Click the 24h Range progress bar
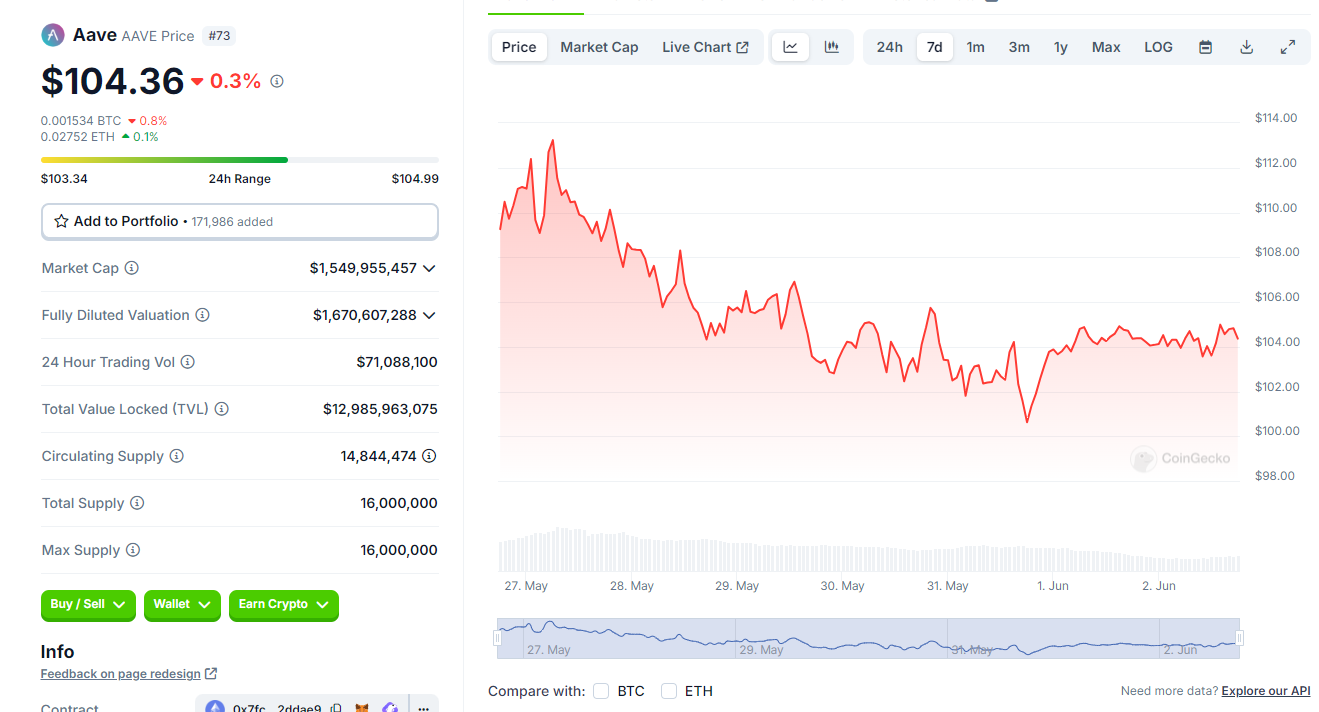 (x=240, y=160)
